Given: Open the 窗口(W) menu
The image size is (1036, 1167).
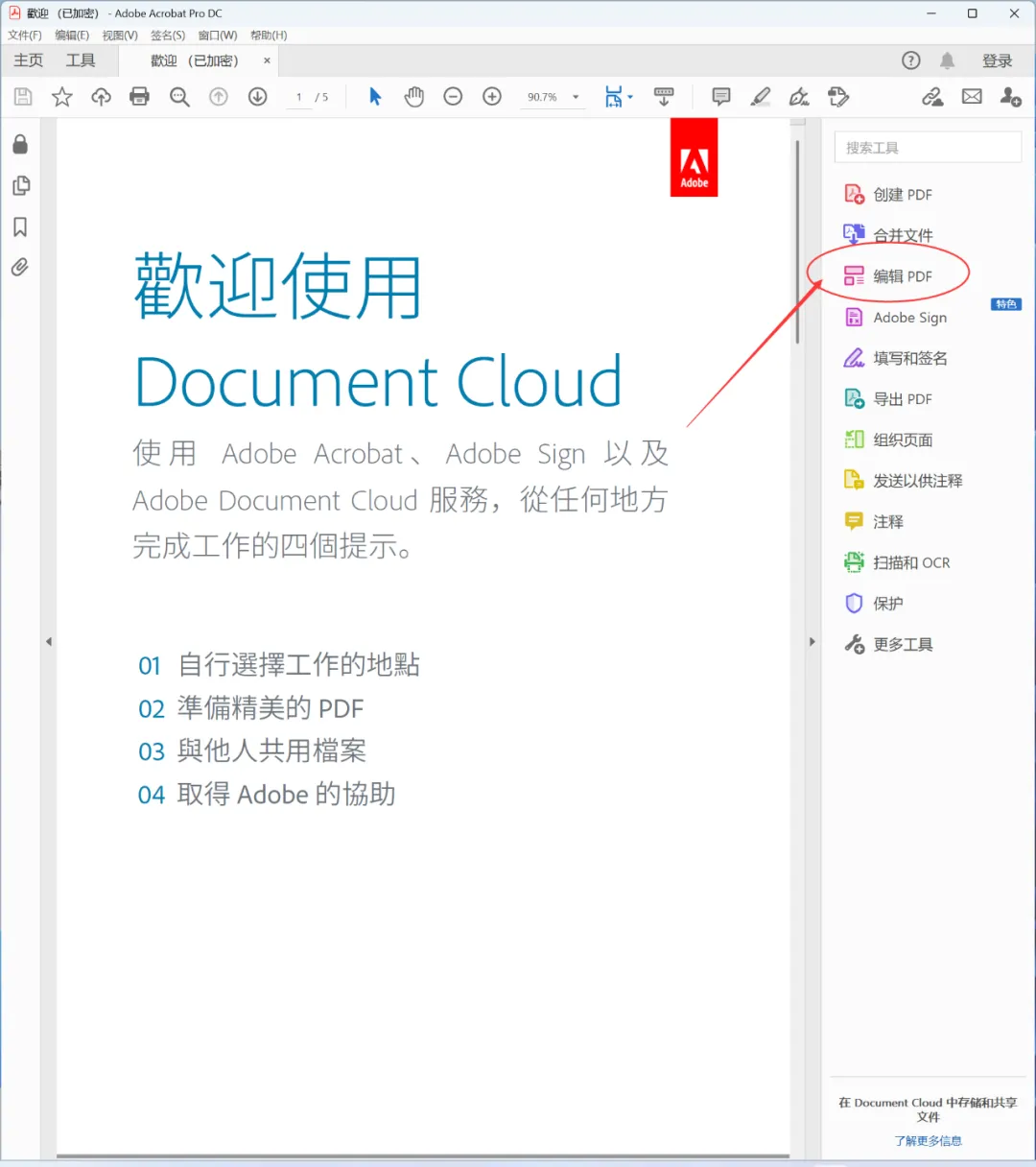Looking at the screenshot, I should (218, 36).
